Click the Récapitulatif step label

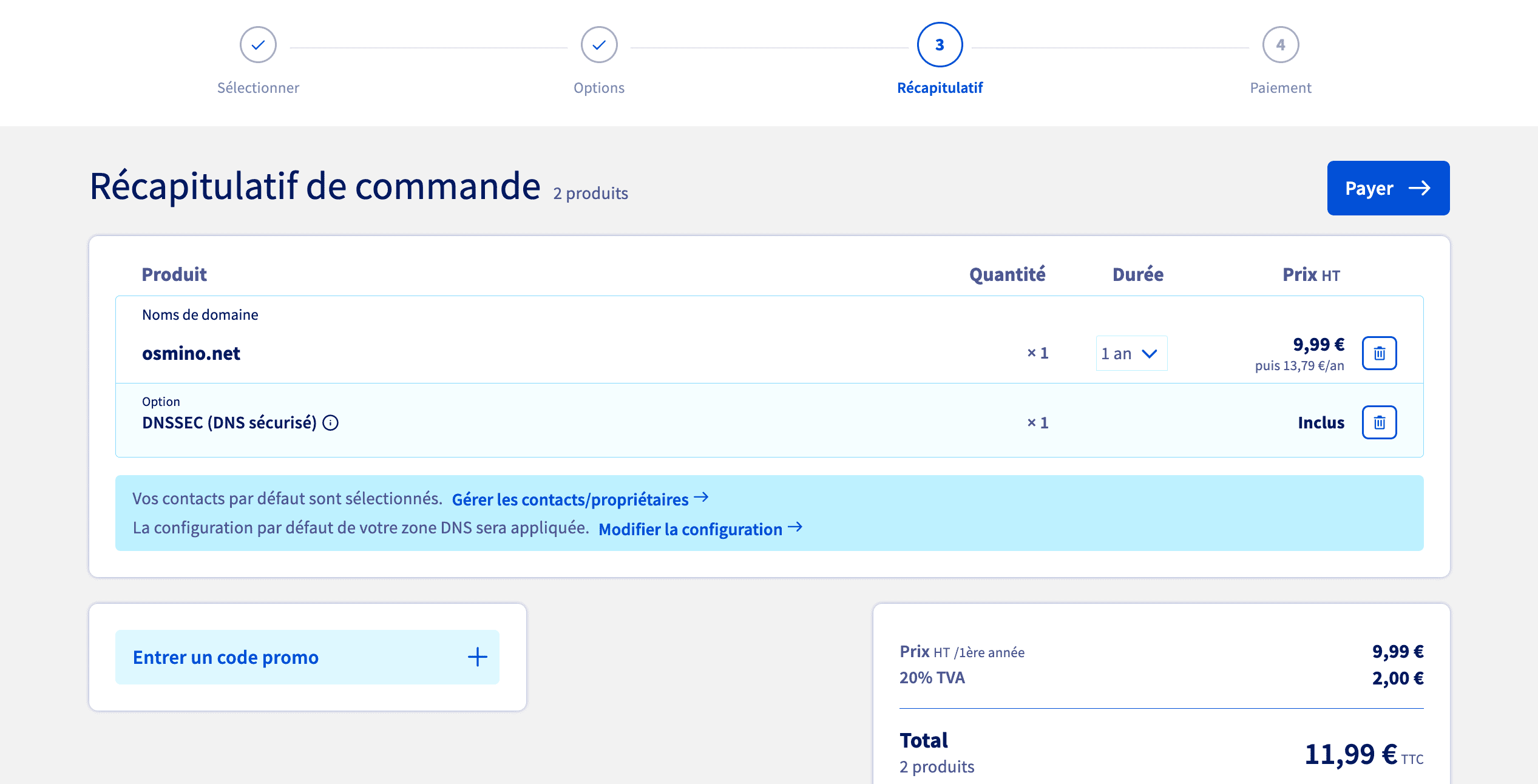coord(940,88)
